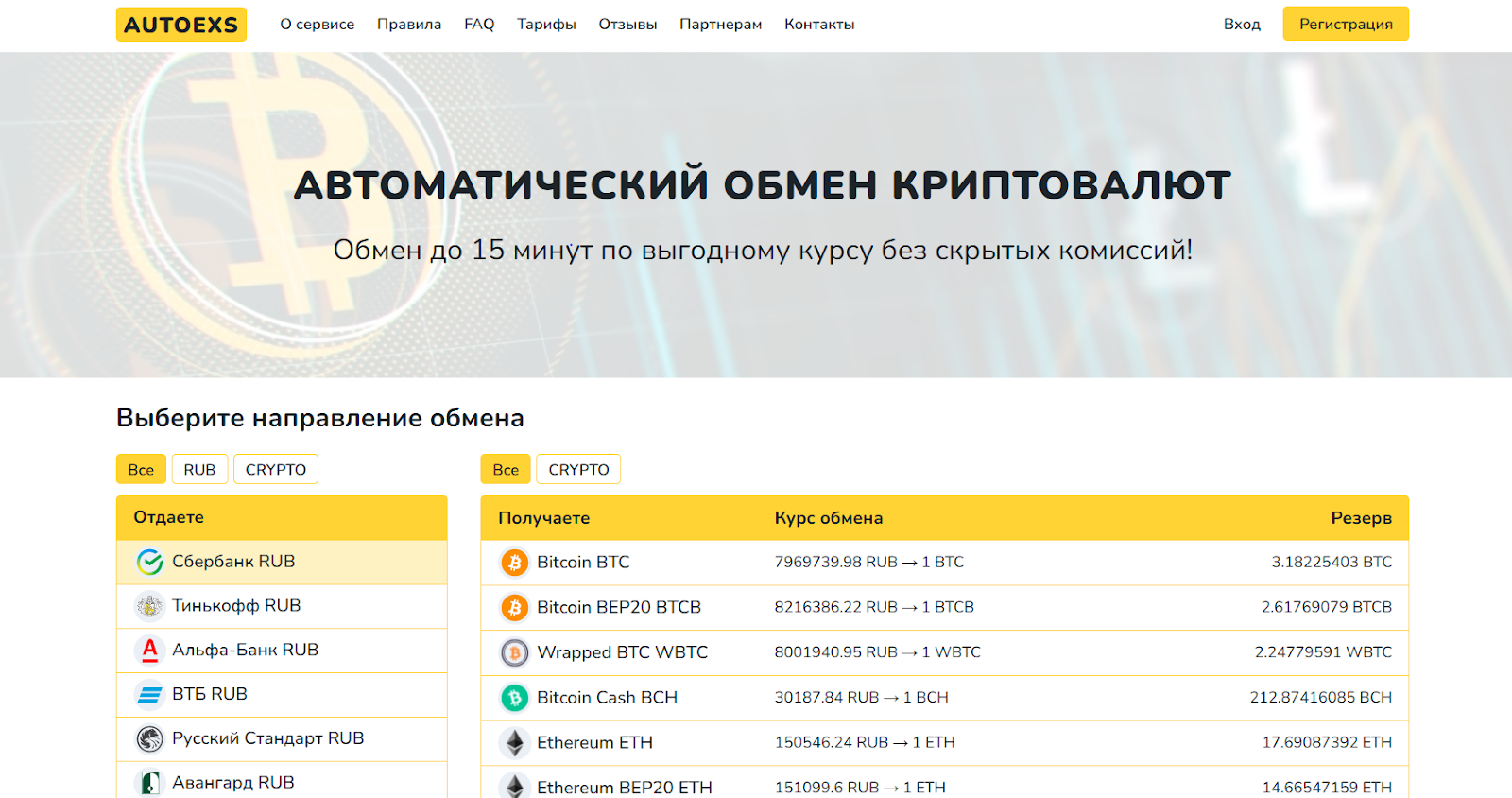Open the Отзывы reviews page
The height and width of the screenshot is (798, 1512).
627,25
